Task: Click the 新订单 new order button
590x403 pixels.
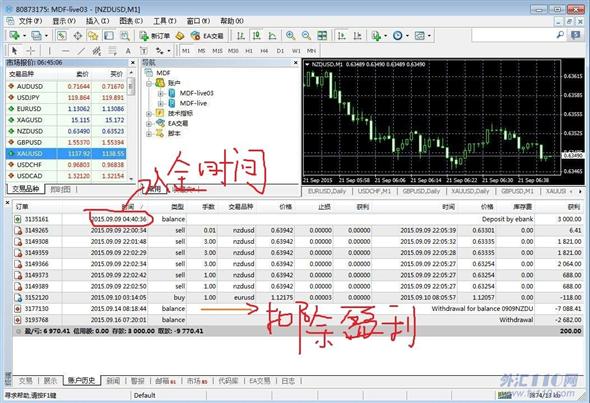Action: pyautogui.click(x=155, y=36)
